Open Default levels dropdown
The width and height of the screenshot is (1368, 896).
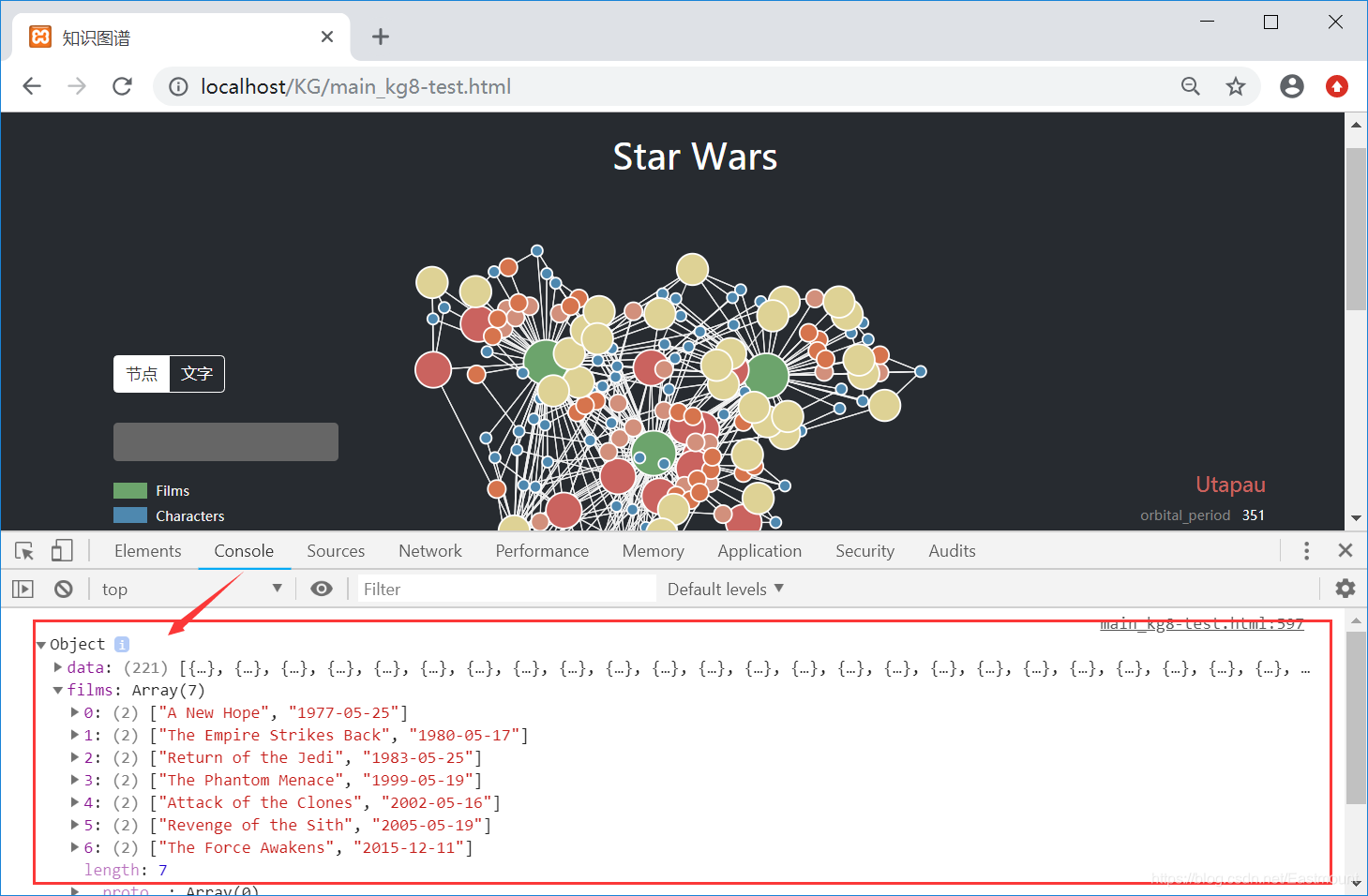(726, 589)
